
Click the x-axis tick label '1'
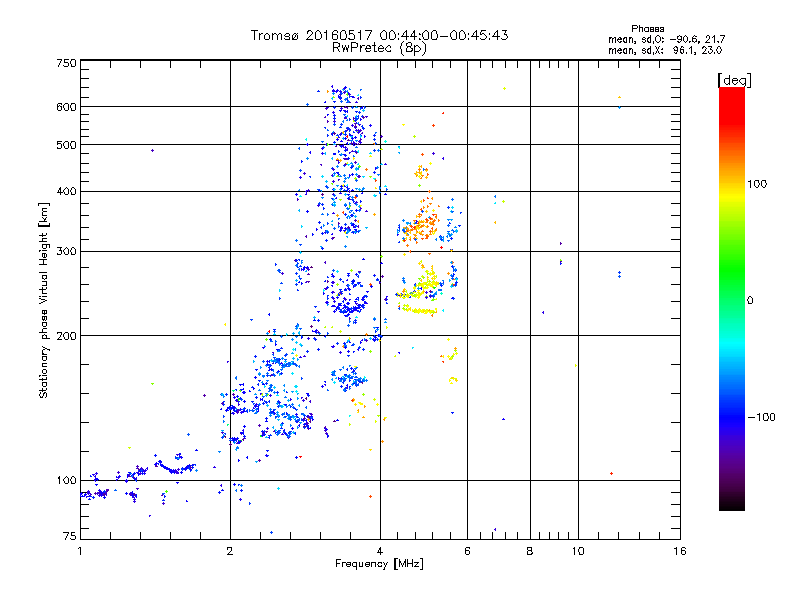point(80,551)
